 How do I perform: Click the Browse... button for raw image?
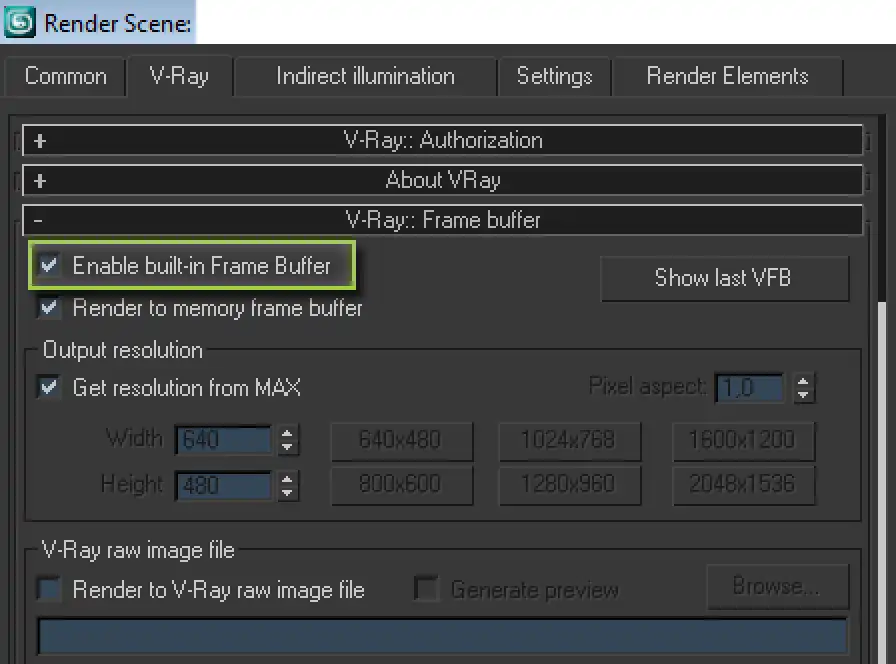pyautogui.click(x=778, y=587)
